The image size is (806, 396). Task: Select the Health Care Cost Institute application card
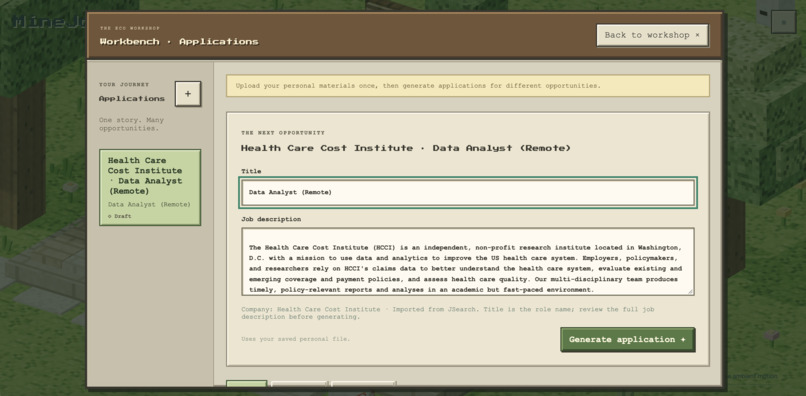point(150,187)
